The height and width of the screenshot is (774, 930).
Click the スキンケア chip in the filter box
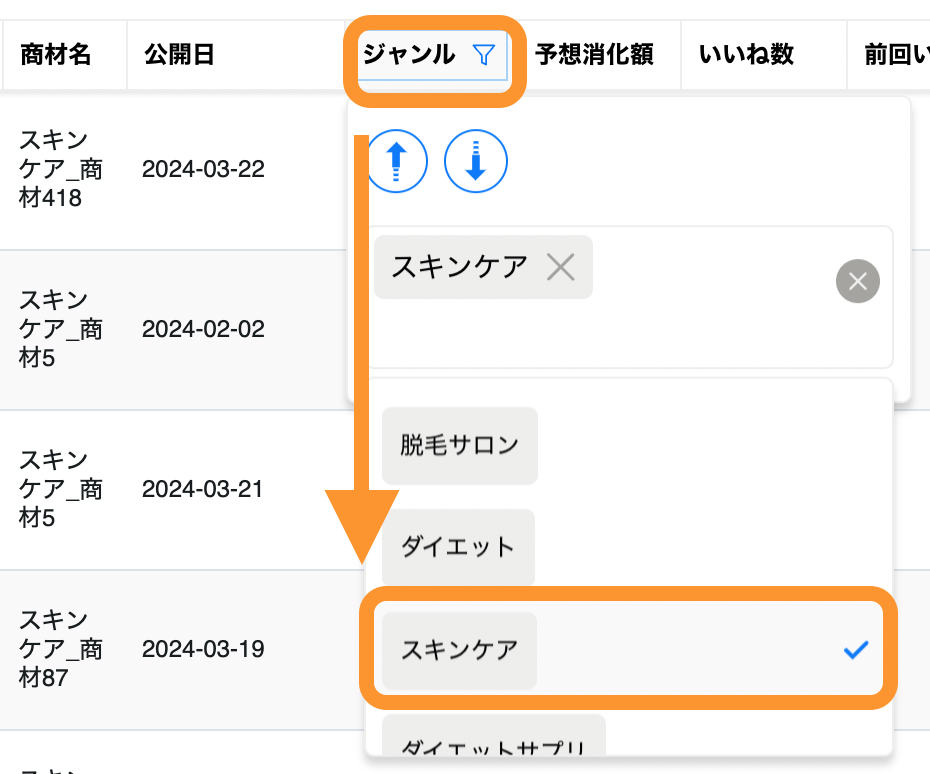pos(460,267)
